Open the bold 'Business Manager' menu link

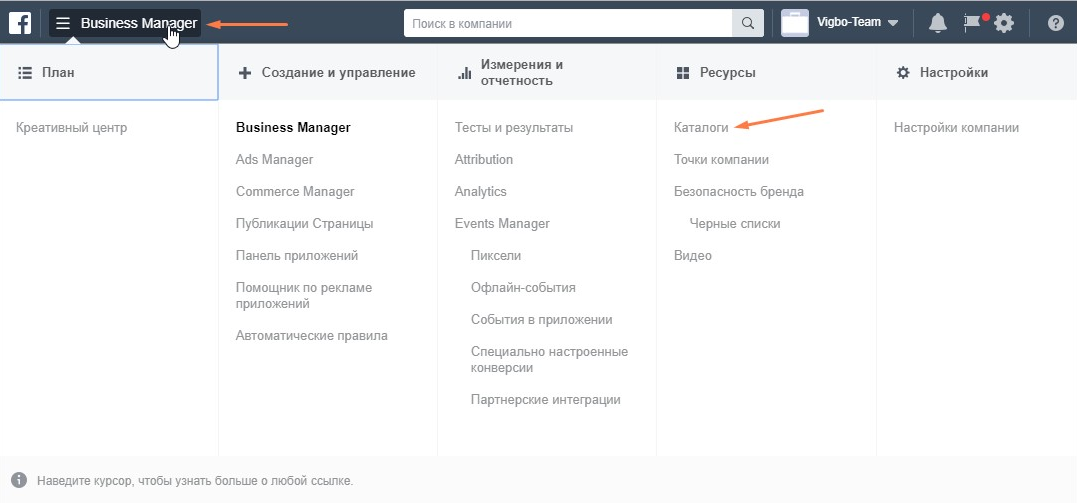click(293, 128)
